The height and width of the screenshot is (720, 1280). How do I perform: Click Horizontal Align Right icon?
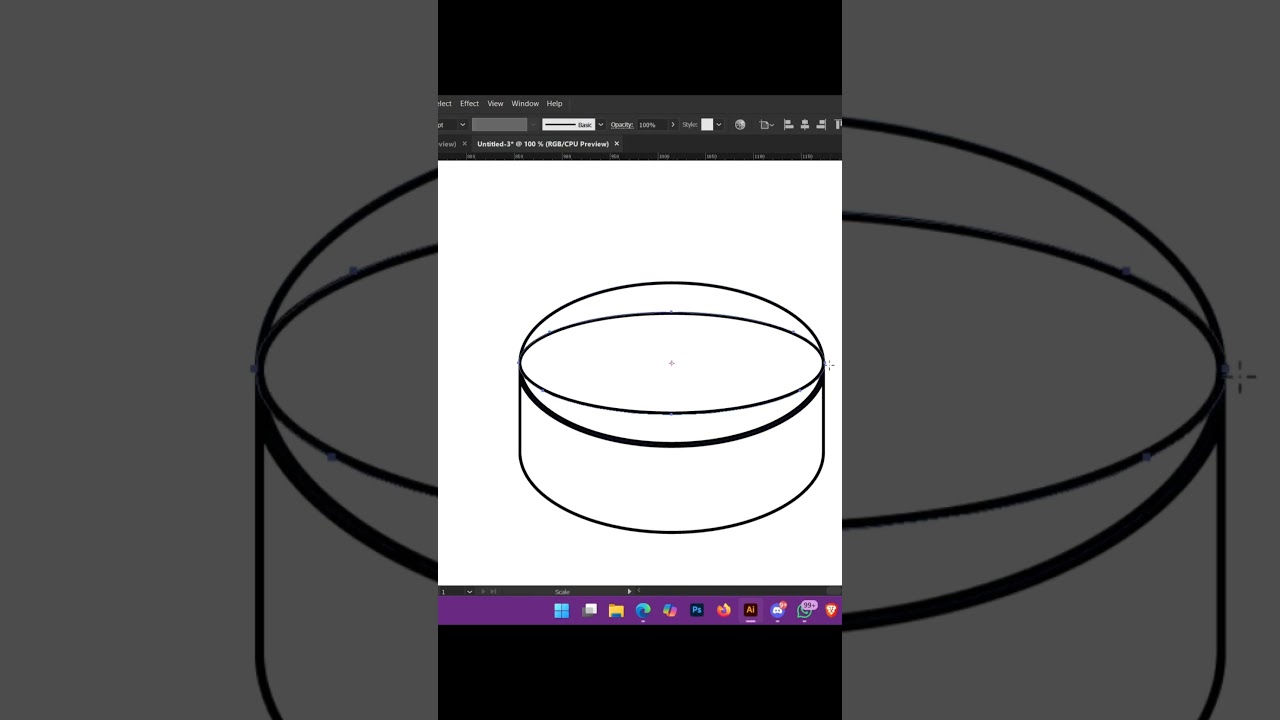(x=821, y=125)
